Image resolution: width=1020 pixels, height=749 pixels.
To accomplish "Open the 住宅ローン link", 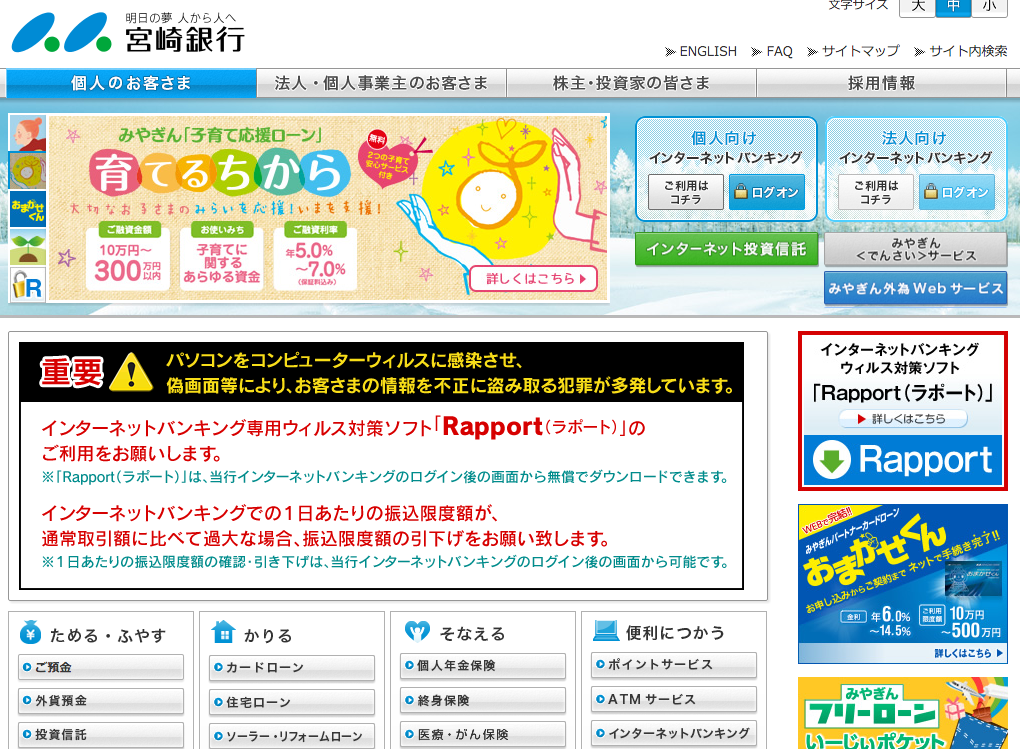I will pyautogui.click(x=292, y=702).
